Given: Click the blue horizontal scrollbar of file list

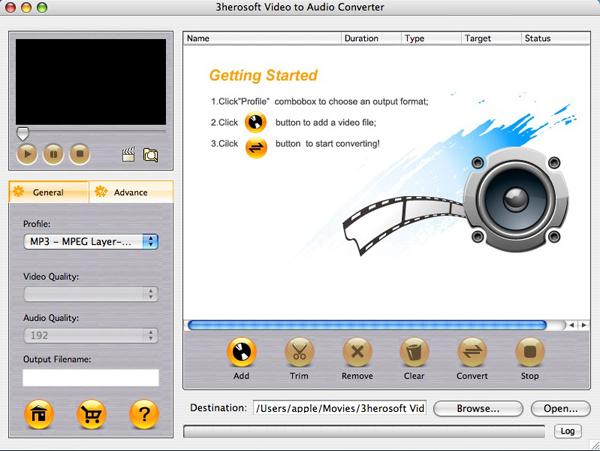Looking at the screenshot, I should 367,325.
